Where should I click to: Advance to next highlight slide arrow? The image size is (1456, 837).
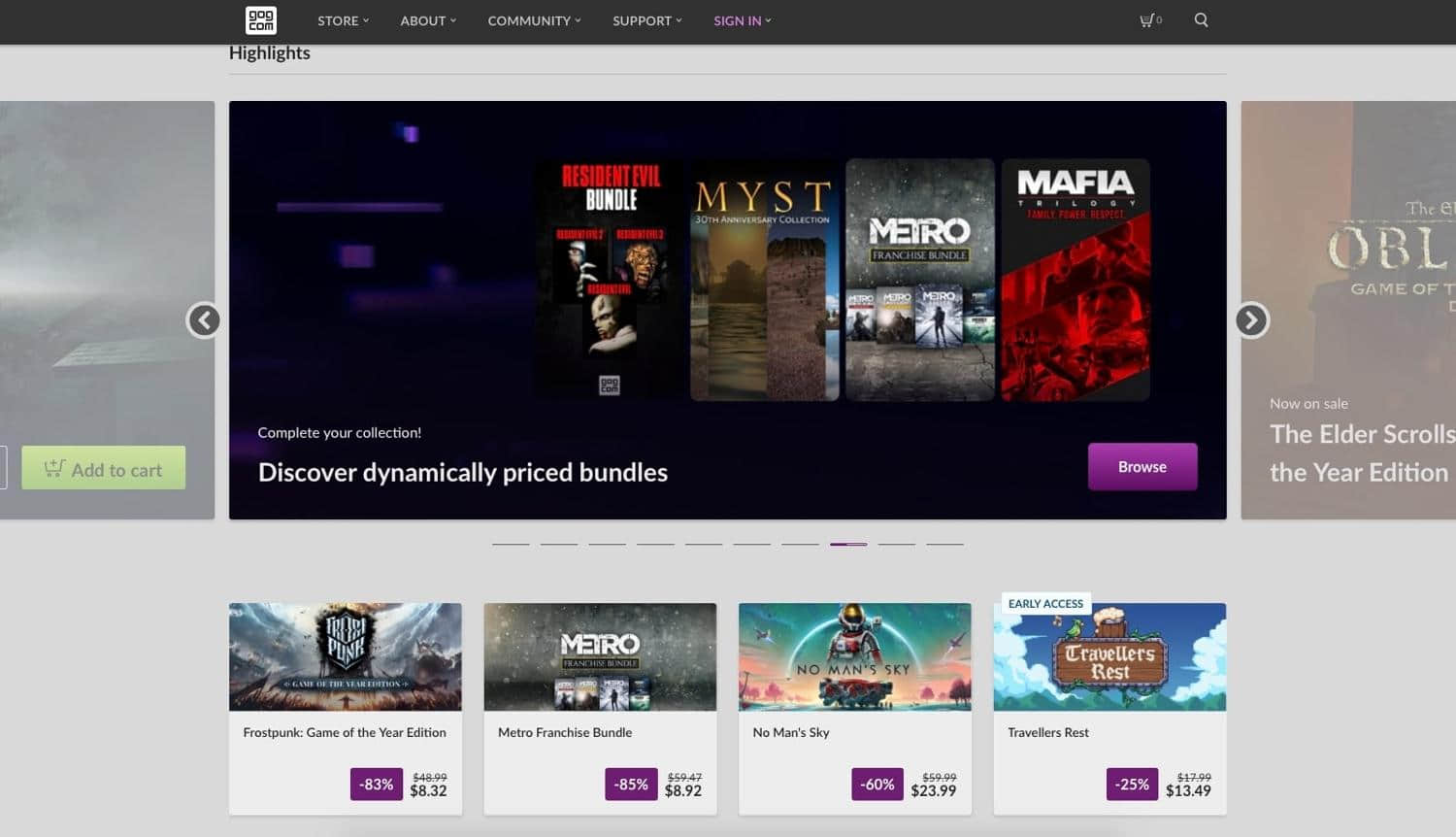pos(1251,320)
